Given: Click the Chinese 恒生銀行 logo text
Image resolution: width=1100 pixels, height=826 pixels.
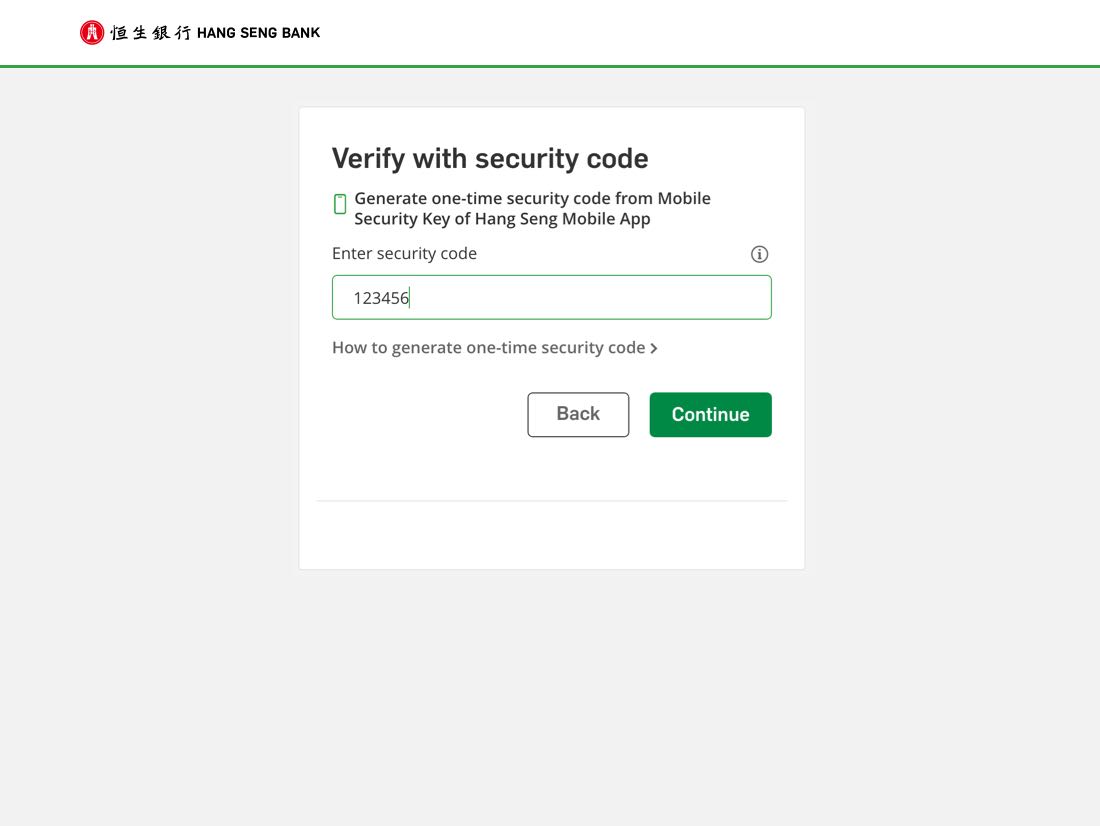Looking at the screenshot, I should coord(151,33).
